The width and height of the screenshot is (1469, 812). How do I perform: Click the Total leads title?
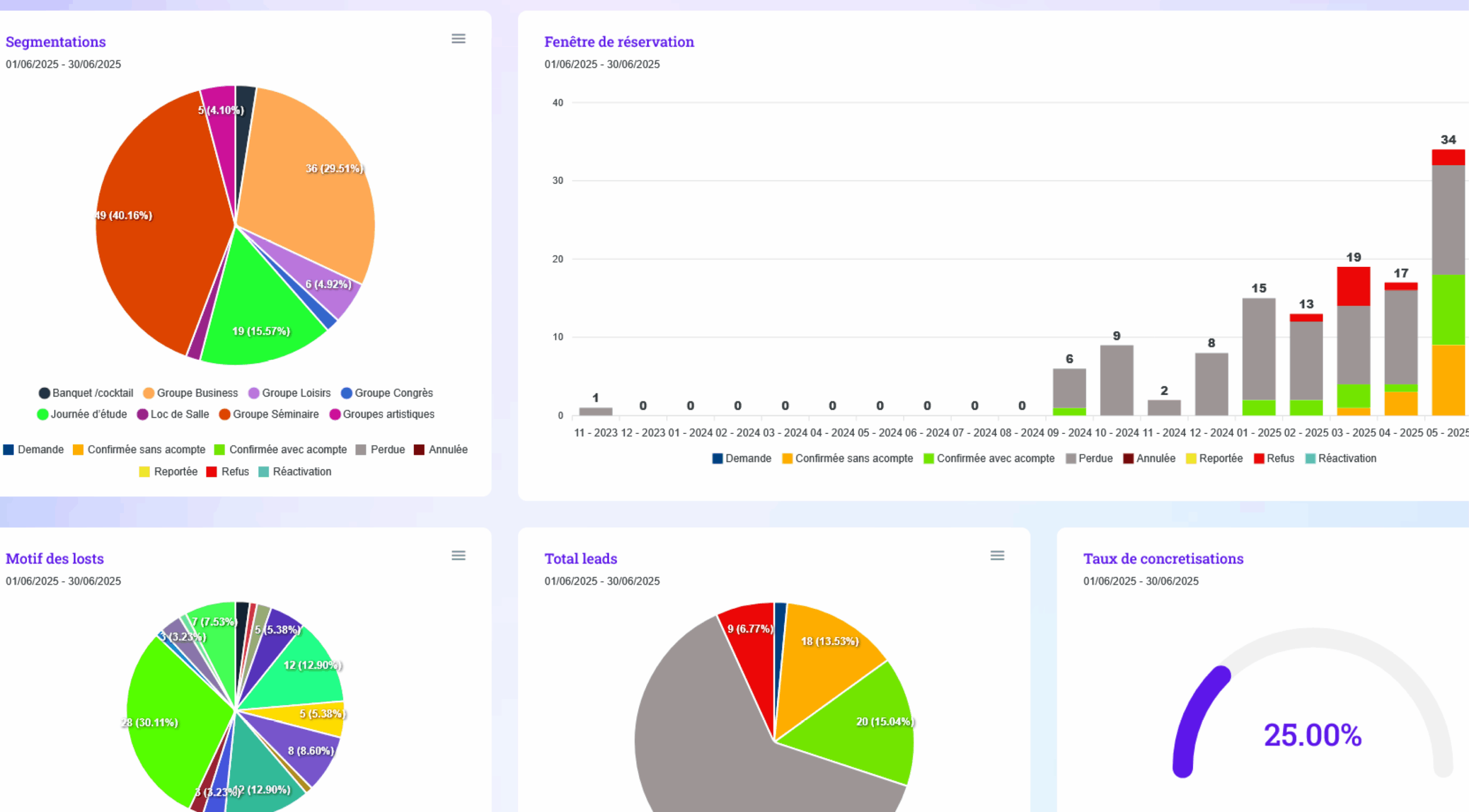point(581,559)
